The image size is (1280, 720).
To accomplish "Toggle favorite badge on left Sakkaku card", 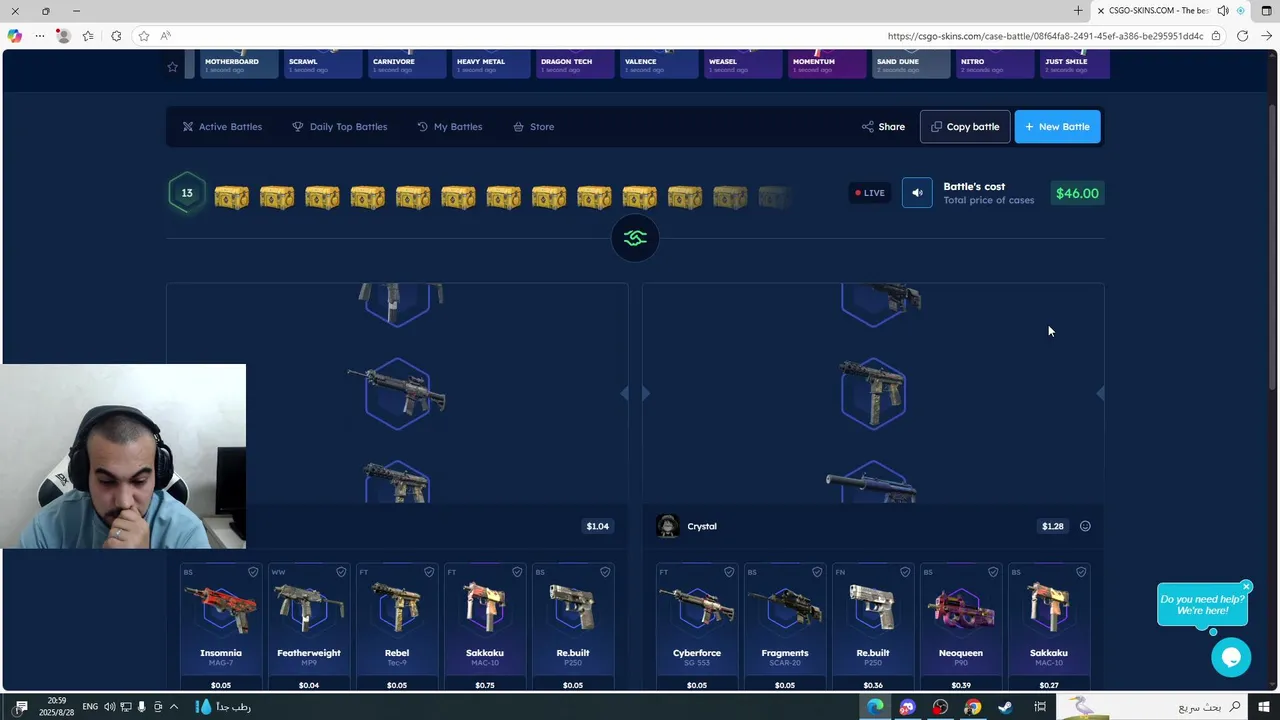I will pos(517,572).
